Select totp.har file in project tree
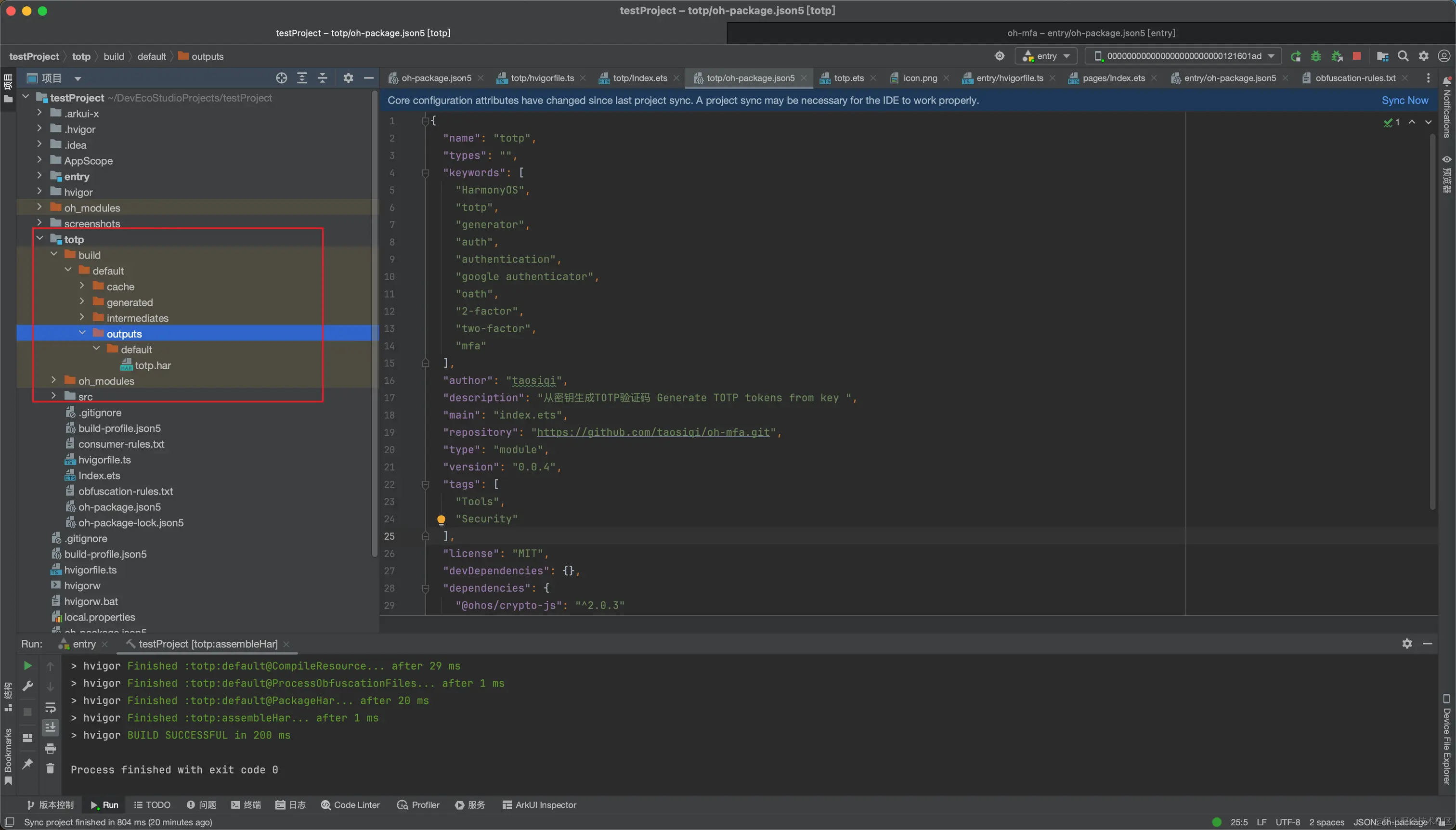 tap(146, 365)
